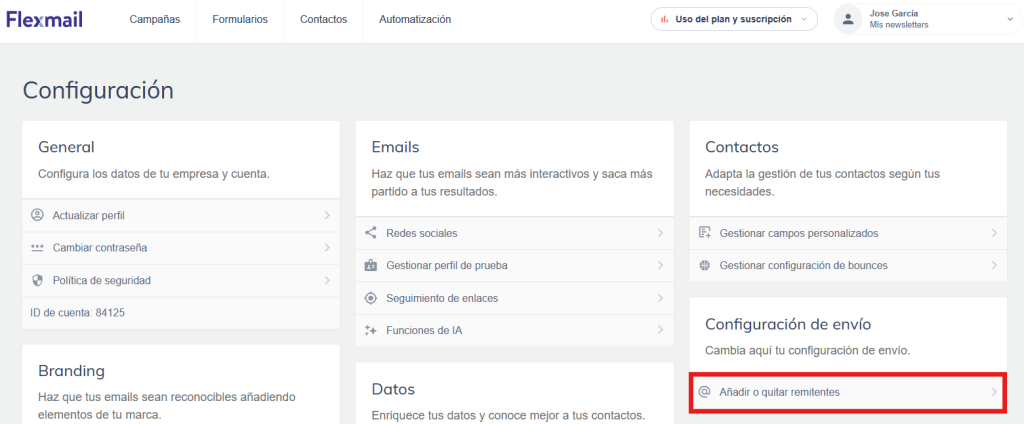Click the shield icon for Política de seguridad
This screenshot has width=1024, height=424.
click(x=37, y=280)
